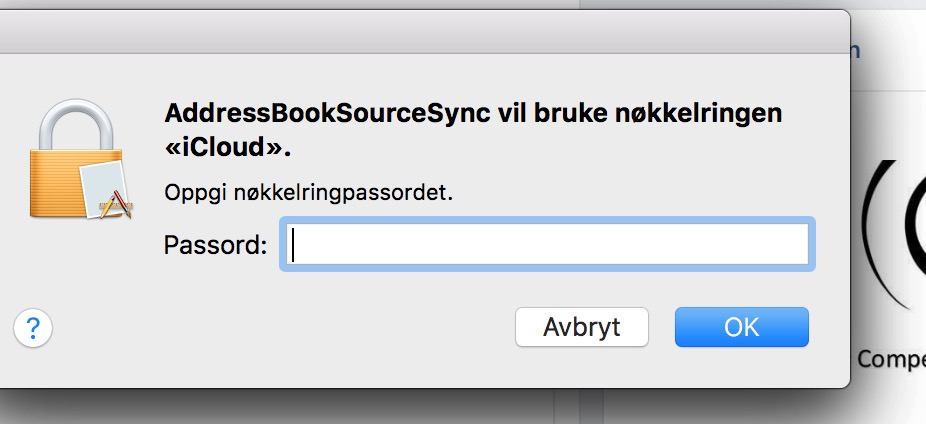Click the «iCloud» text in heading

click(x=227, y=147)
